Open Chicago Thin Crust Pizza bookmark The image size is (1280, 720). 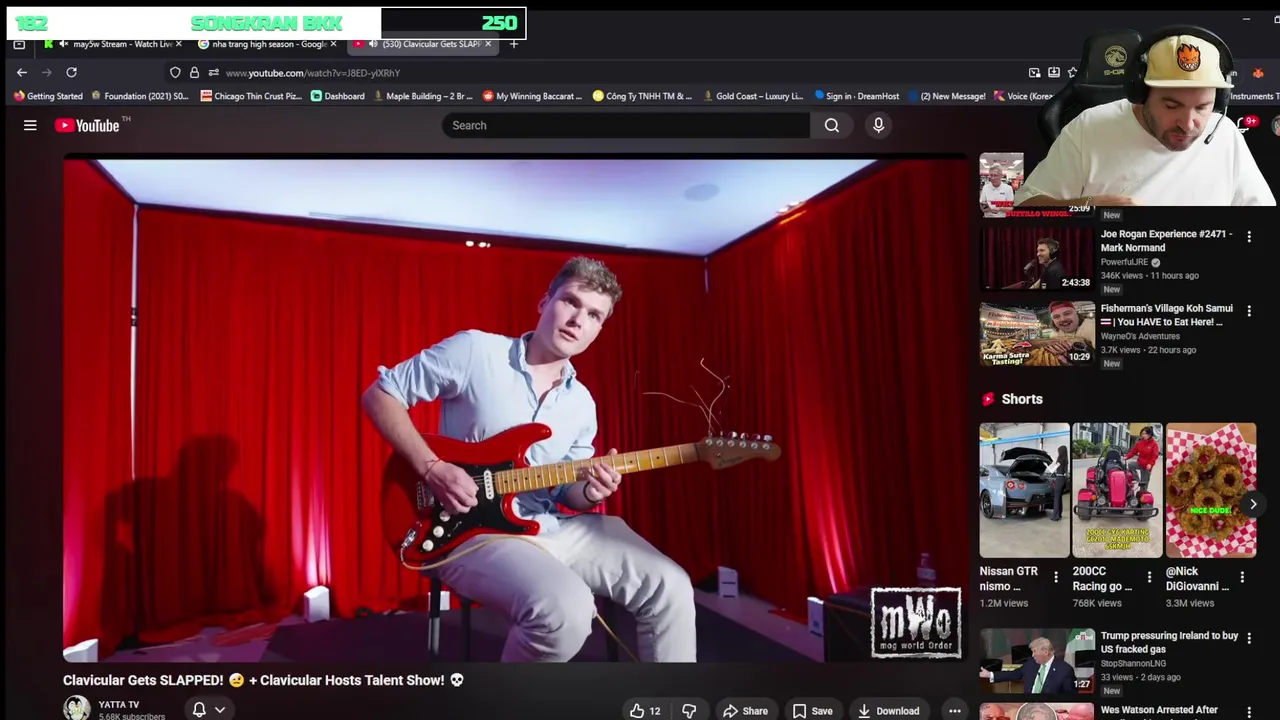click(x=250, y=96)
